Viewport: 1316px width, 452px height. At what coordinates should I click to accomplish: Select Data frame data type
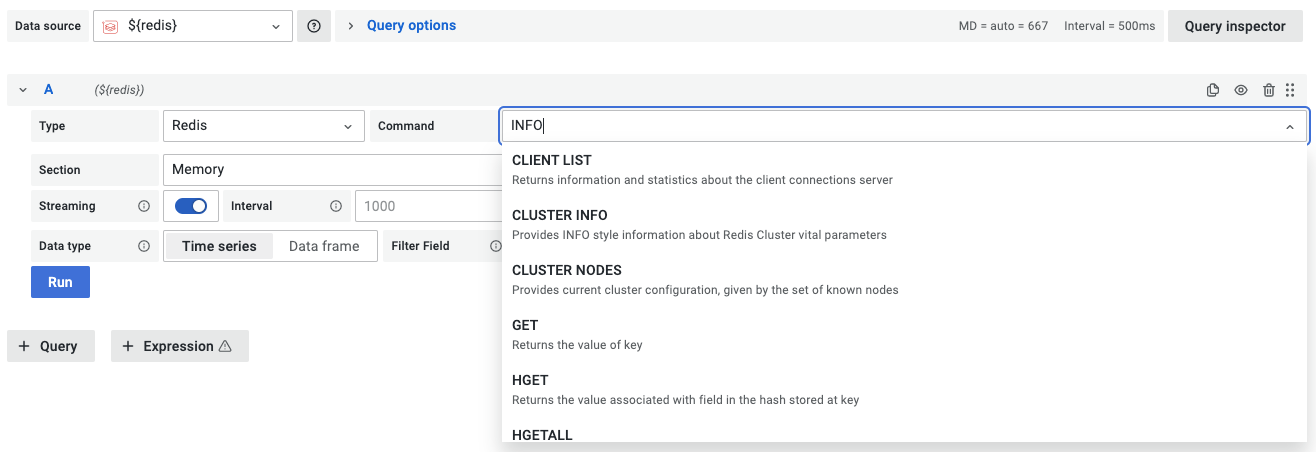pos(324,246)
